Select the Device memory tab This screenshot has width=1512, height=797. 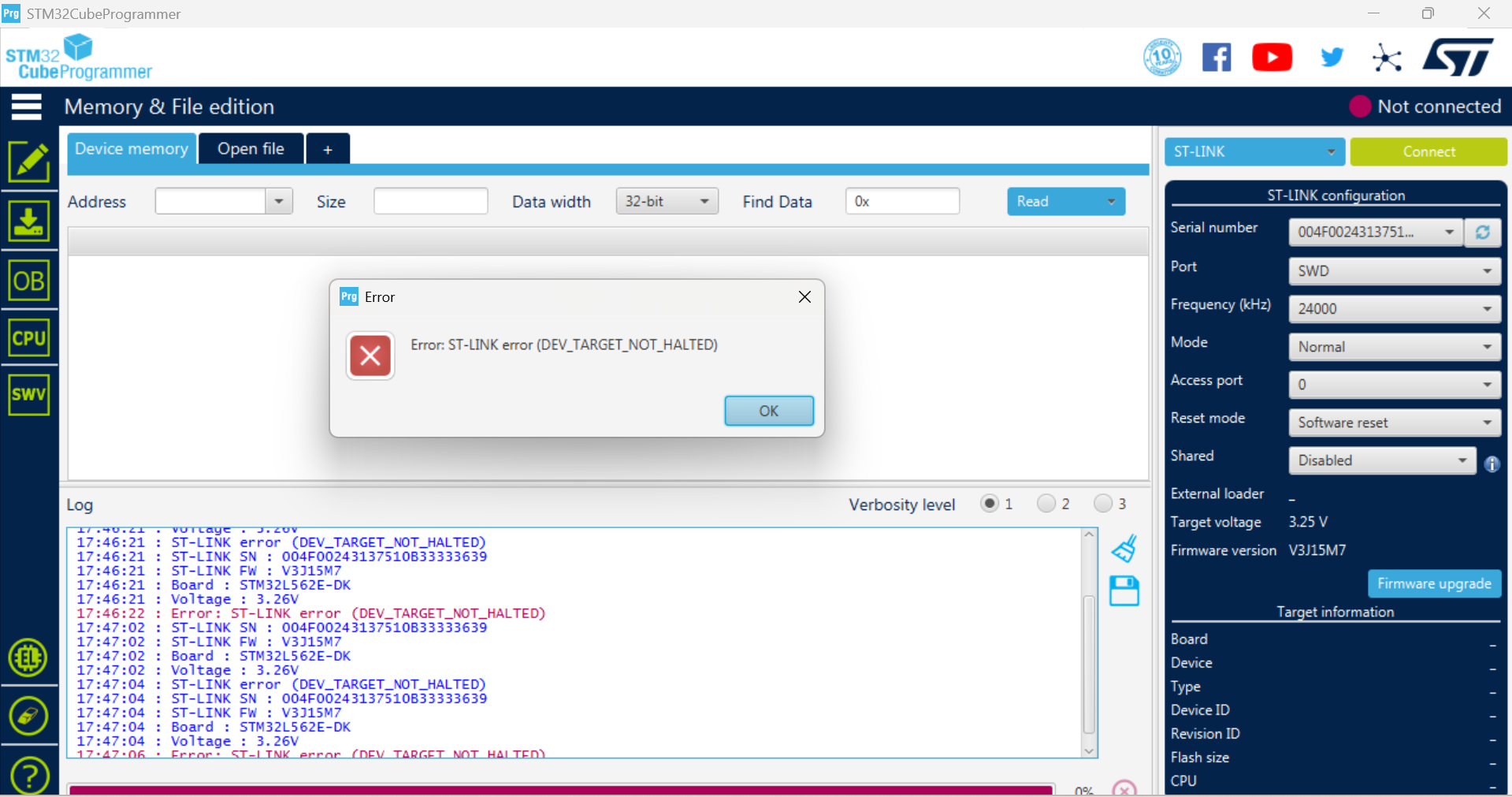(x=131, y=148)
